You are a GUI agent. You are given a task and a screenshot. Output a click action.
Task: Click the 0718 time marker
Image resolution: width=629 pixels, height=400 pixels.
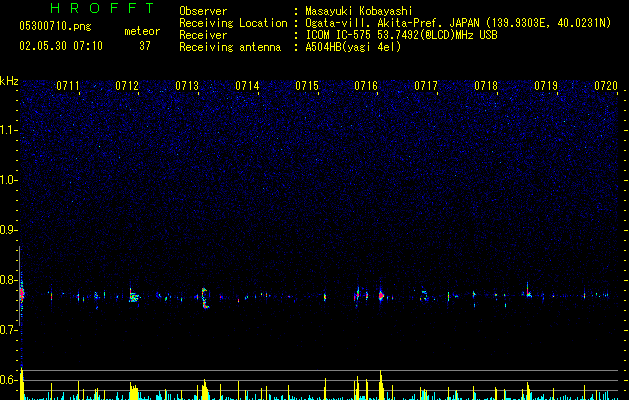pos(486,86)
